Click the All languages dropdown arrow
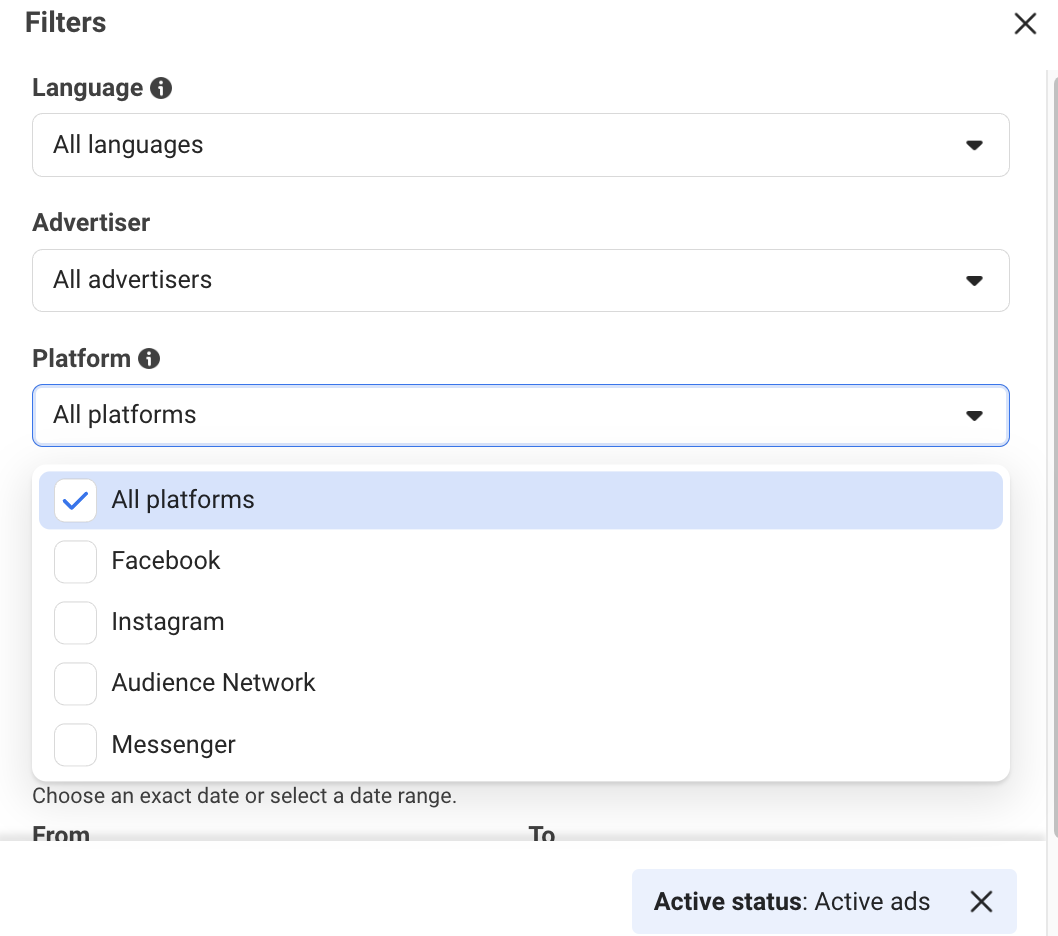1058x936 pixels. tap(974, 145)
